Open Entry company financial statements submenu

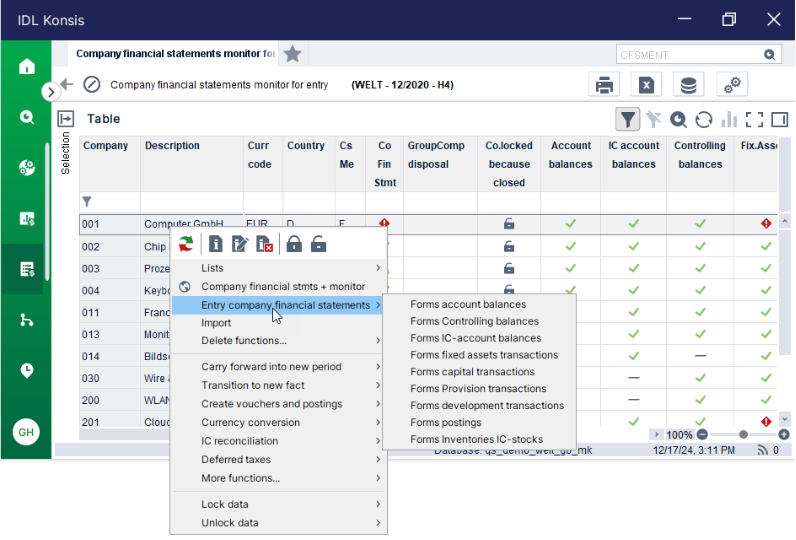pyautogui.click(x=277, y=305)
